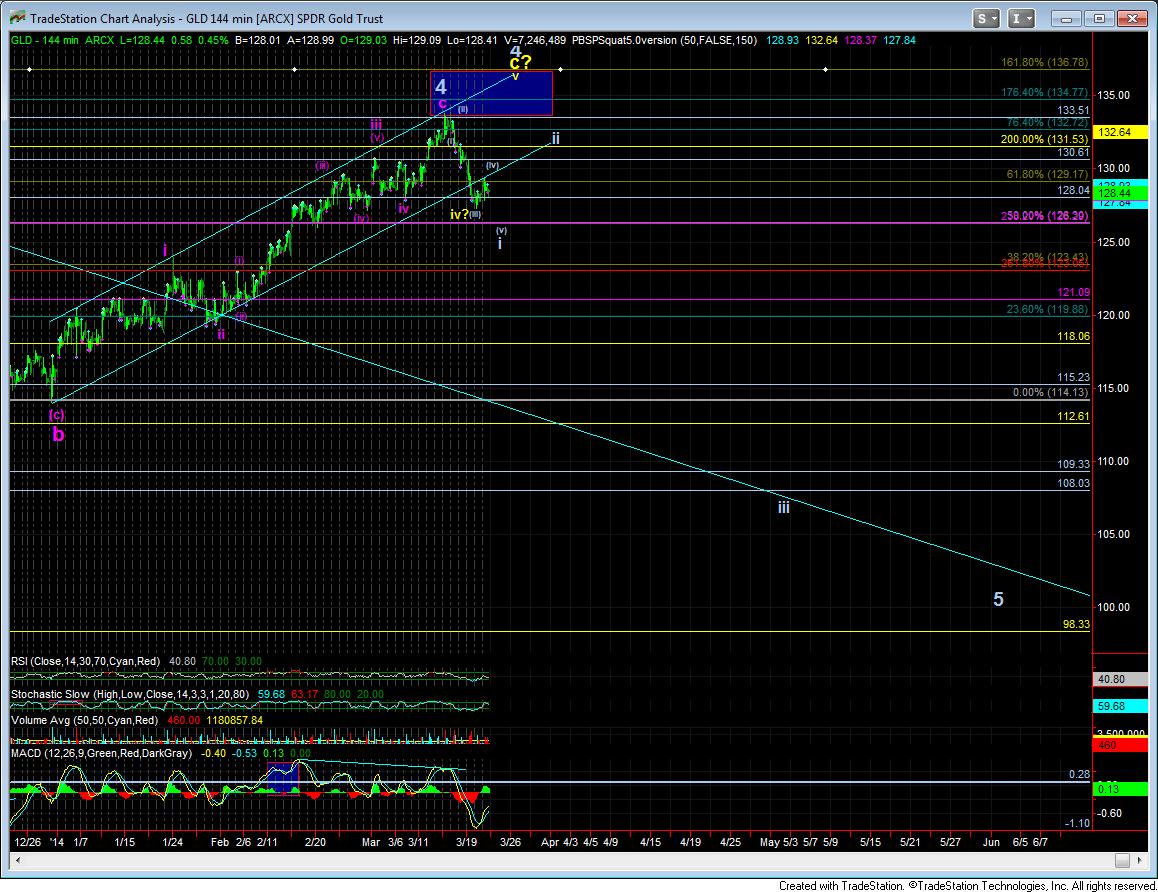Click the blue target box near wave 4
The width and height of the screenshot is (1158, 892).
(x=491, y=93)
